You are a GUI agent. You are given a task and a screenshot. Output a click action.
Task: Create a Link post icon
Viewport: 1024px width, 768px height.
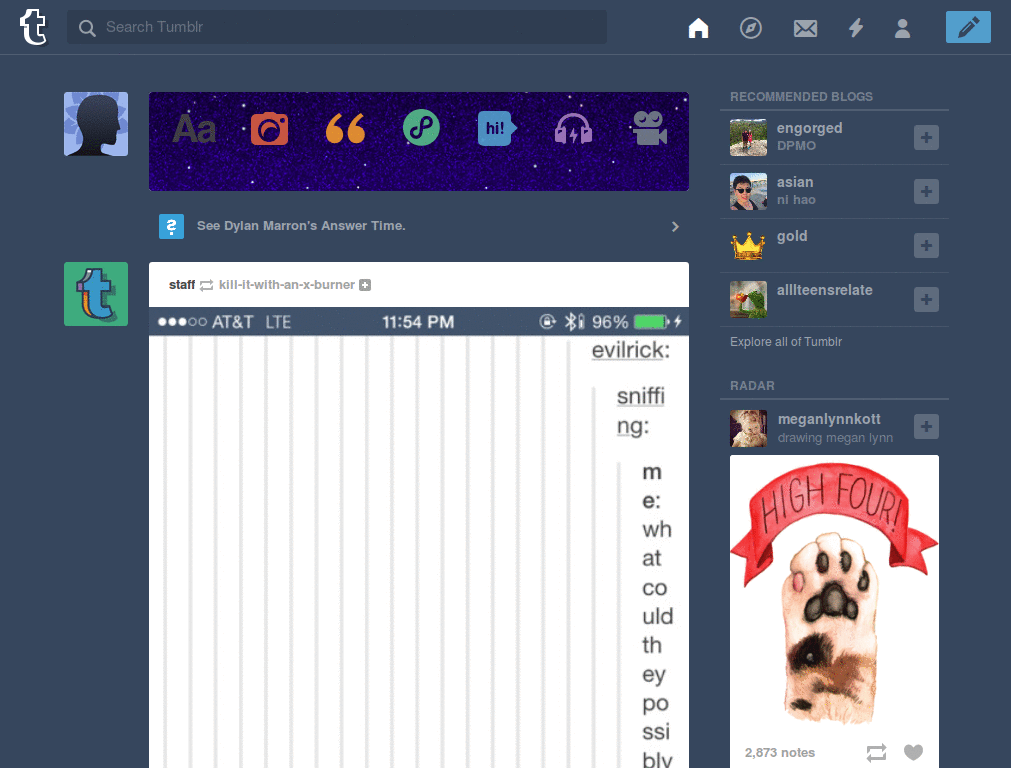click(421, 127)
